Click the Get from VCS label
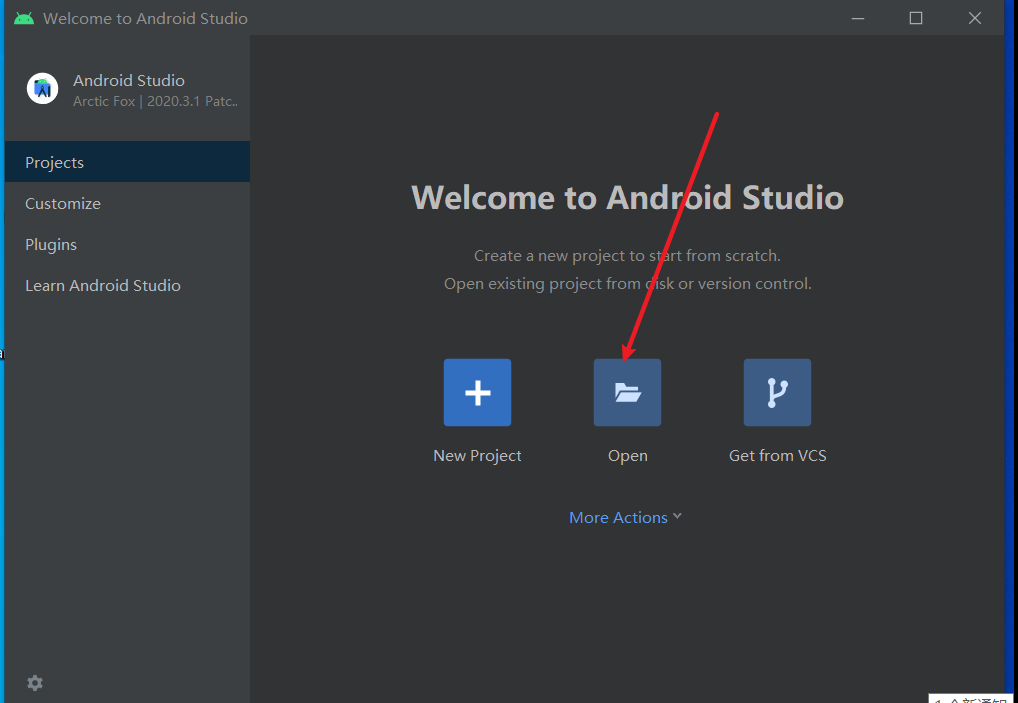This screenshot has width=1018, height=703. pos(778,456)
